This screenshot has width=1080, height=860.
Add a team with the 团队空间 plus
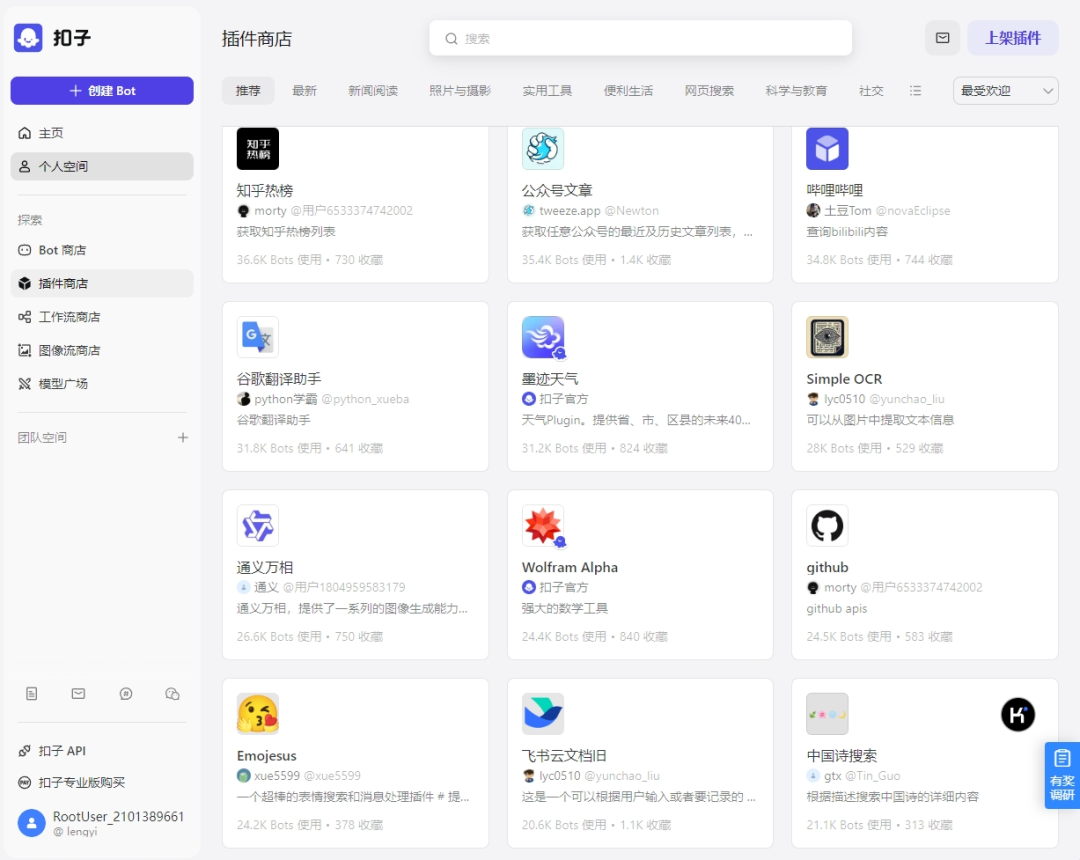tap(183, 437)
